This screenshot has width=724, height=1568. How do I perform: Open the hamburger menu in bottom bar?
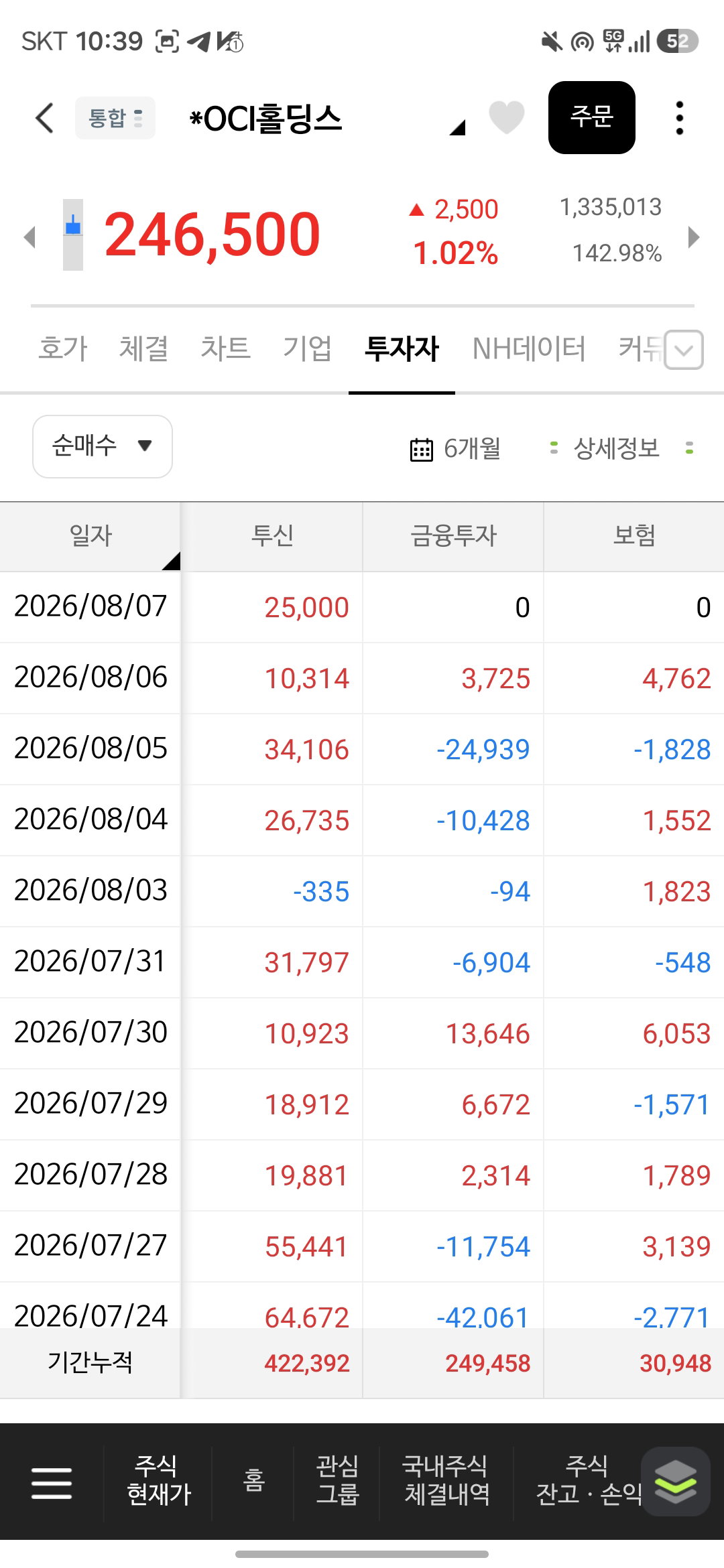52,1482
